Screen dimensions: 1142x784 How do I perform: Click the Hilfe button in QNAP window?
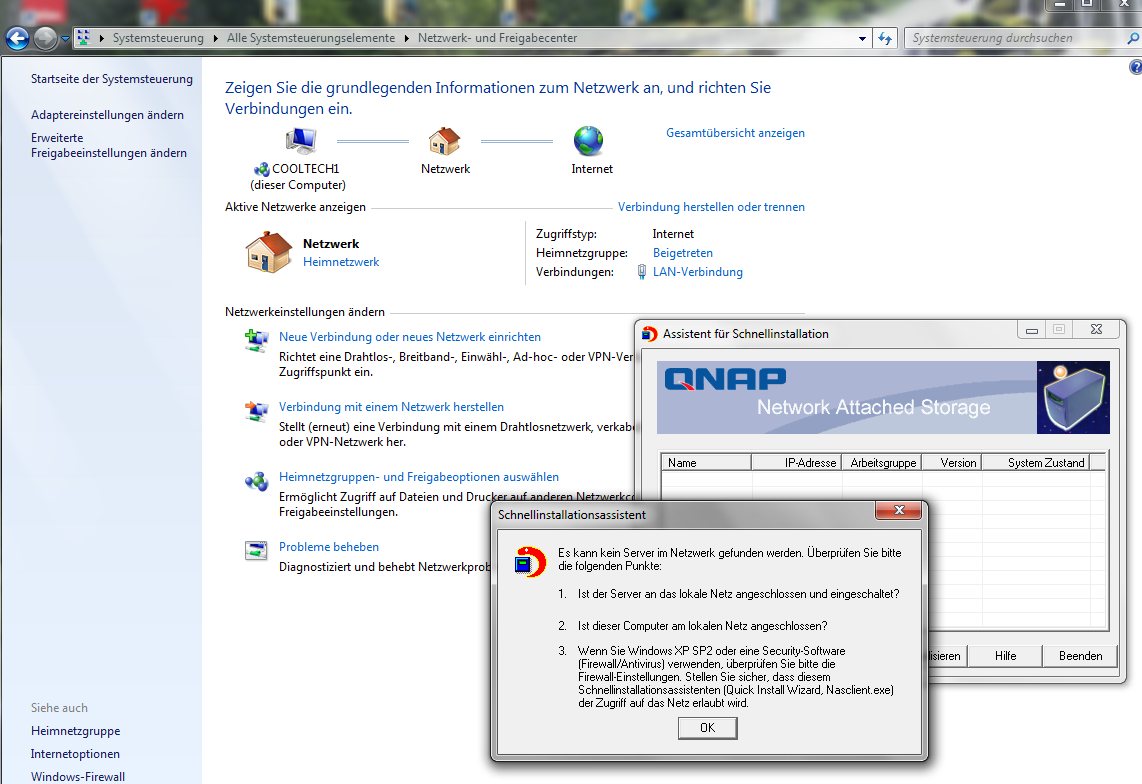click(1005, 656)
